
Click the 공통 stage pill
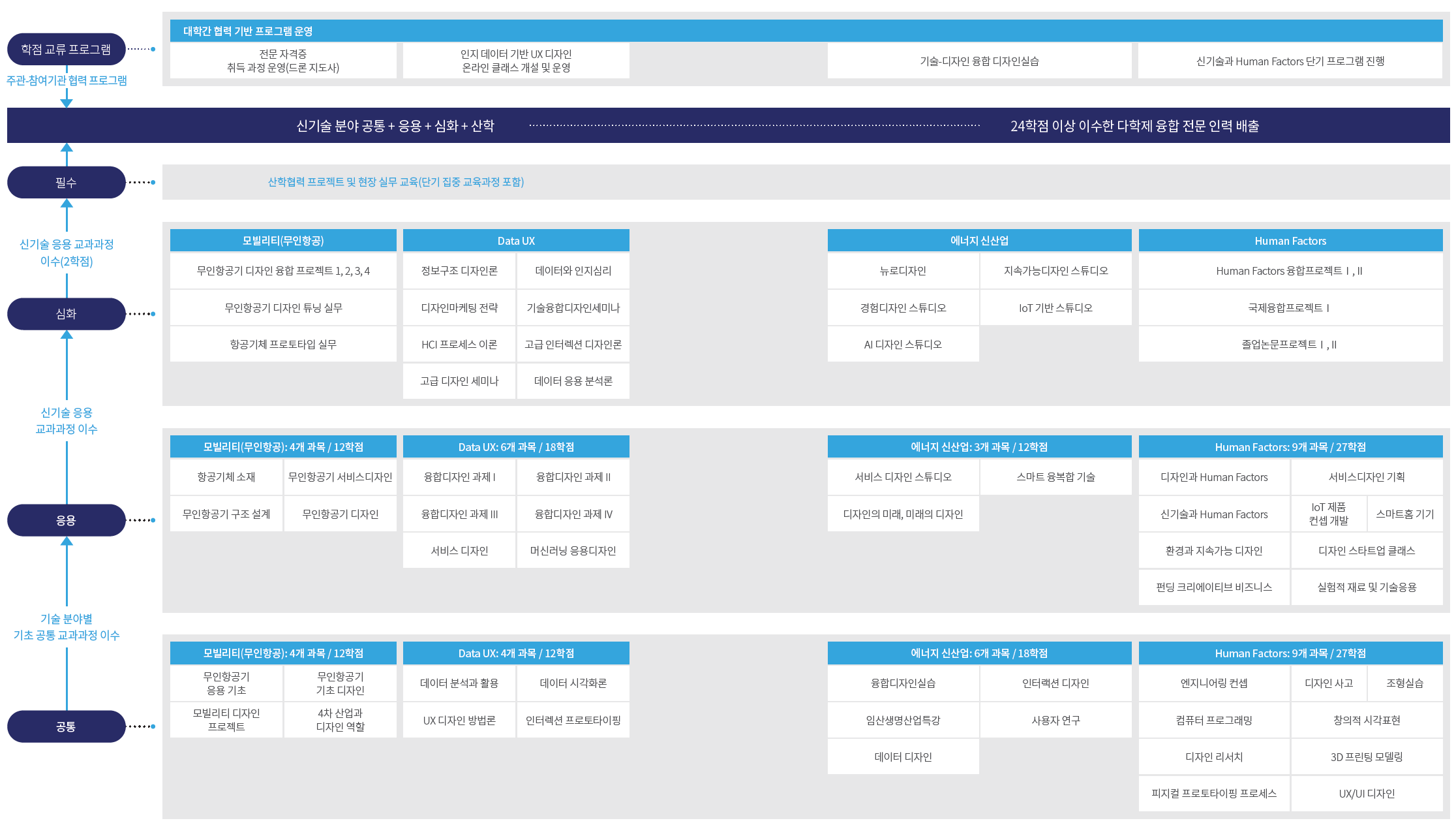66,726
